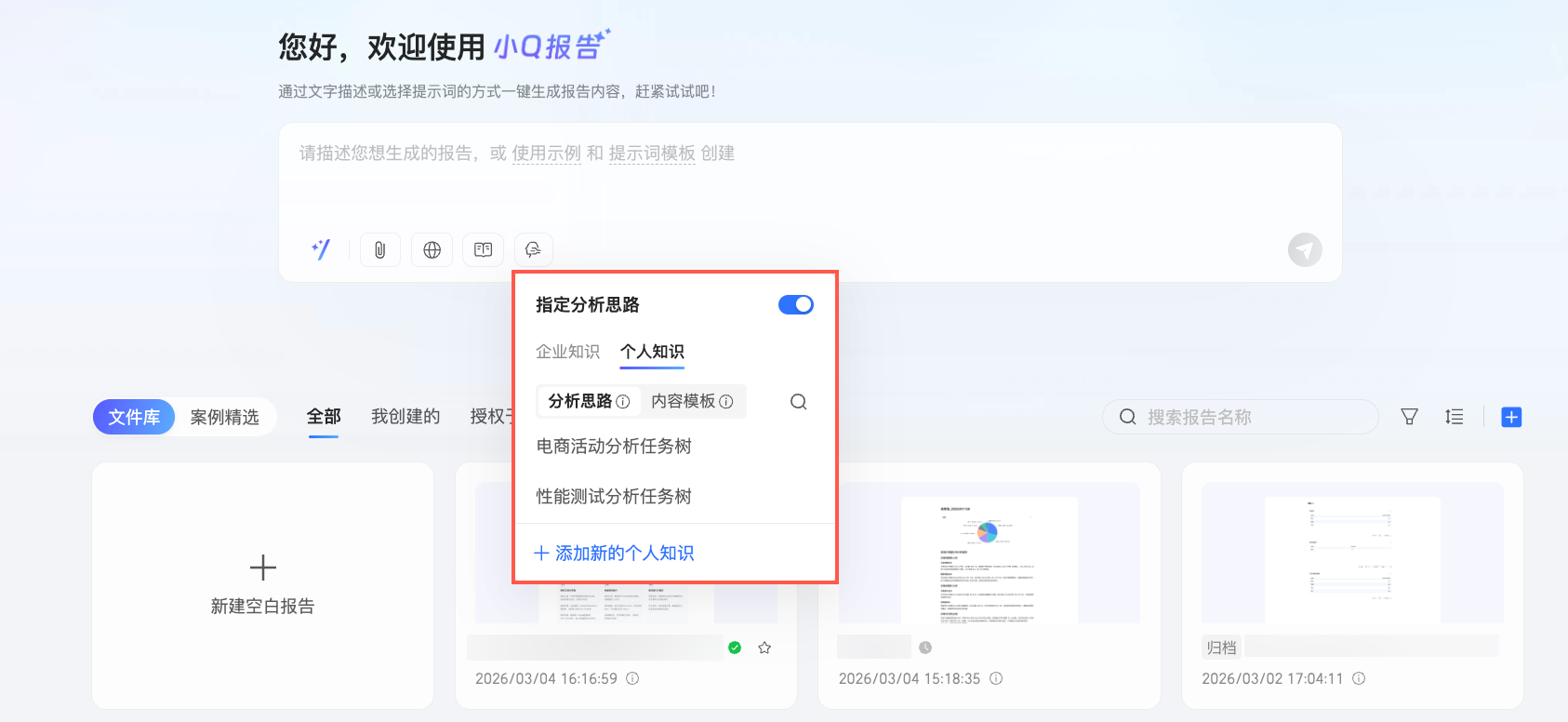Click the 2026/03/04 16:16:59 timestamp
The height and width of the screenshot is (722, 1568).
(x=546, y=678)
